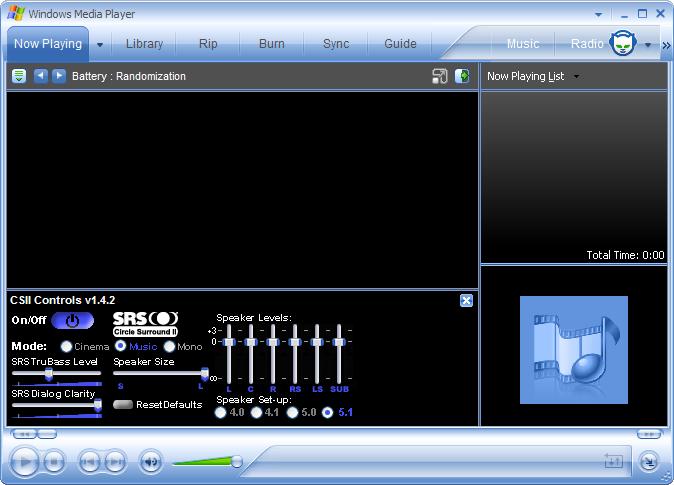Click the view full screen icon
The width and height of the screenshot is (674, 485).
[x=439, y=76]
